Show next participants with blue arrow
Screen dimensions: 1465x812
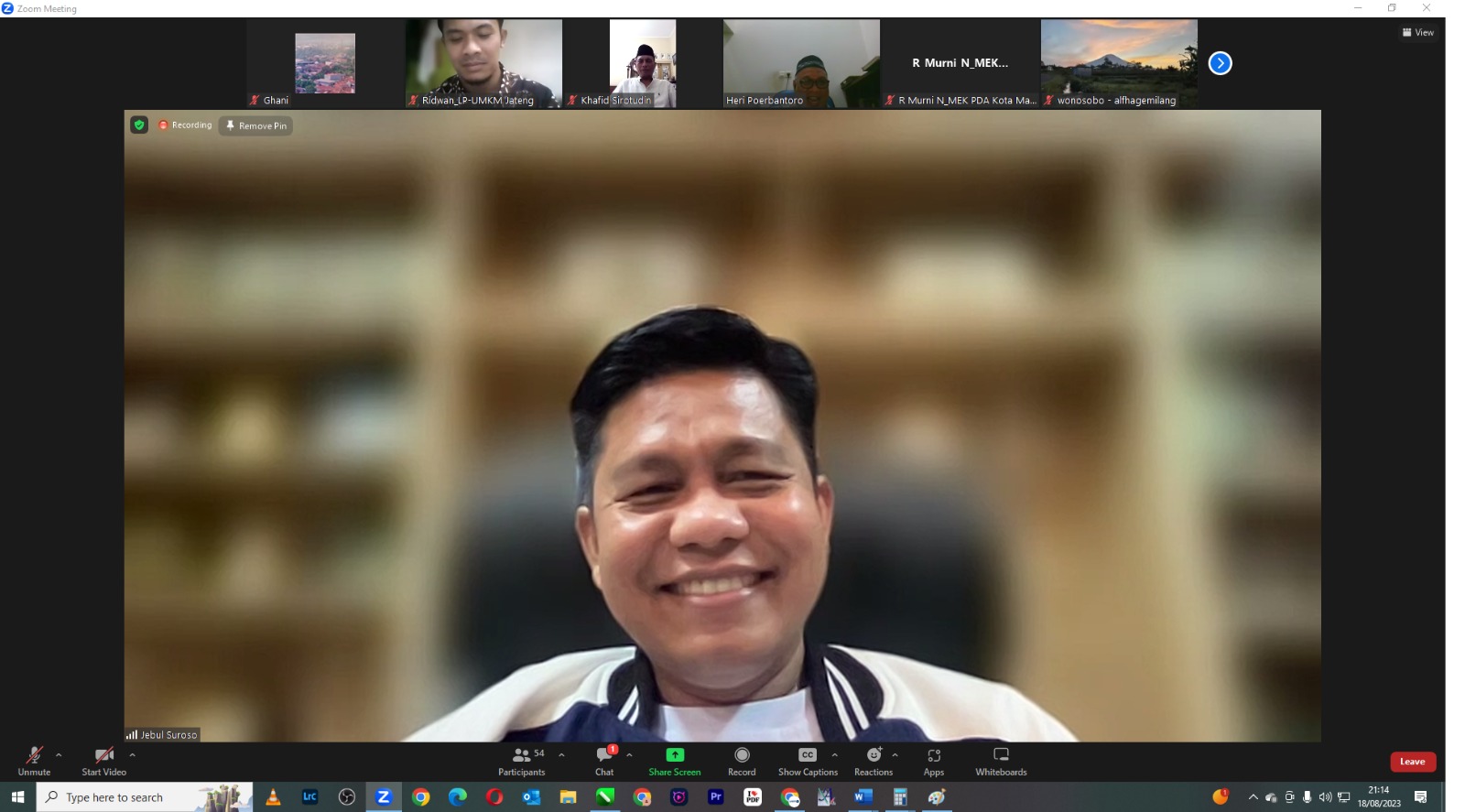(1220, 63)
